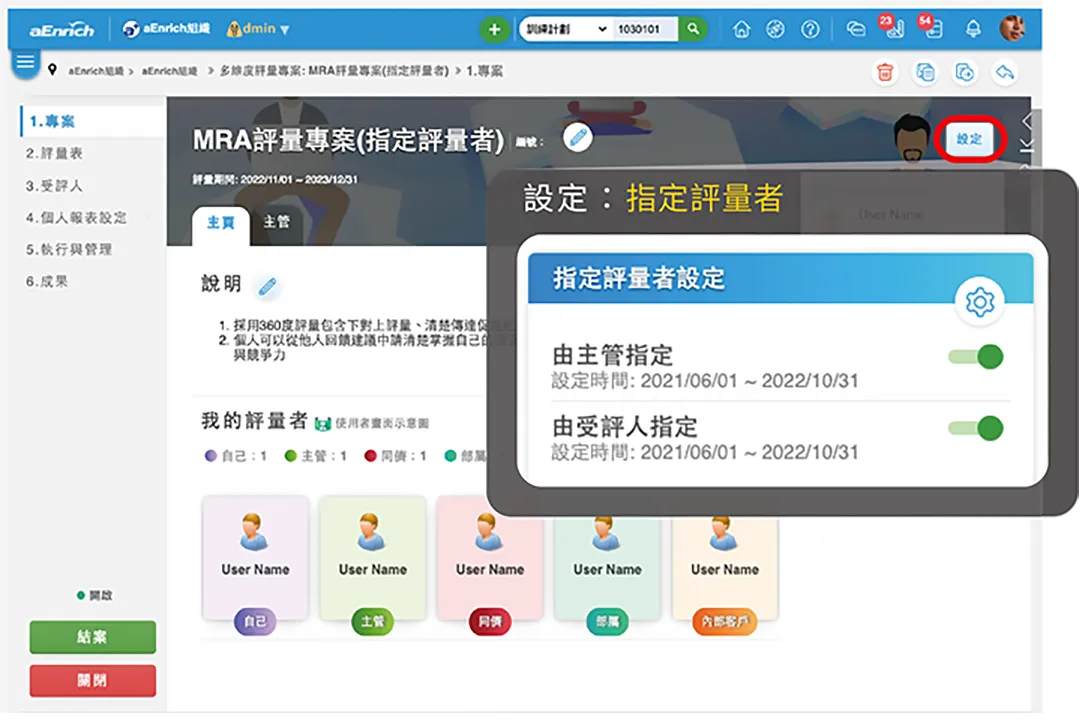Image resolution: width=1080 pixels, height=720 pixels.
Task: Open the 訓練計劃 search category dropdown
Action: 565,30
